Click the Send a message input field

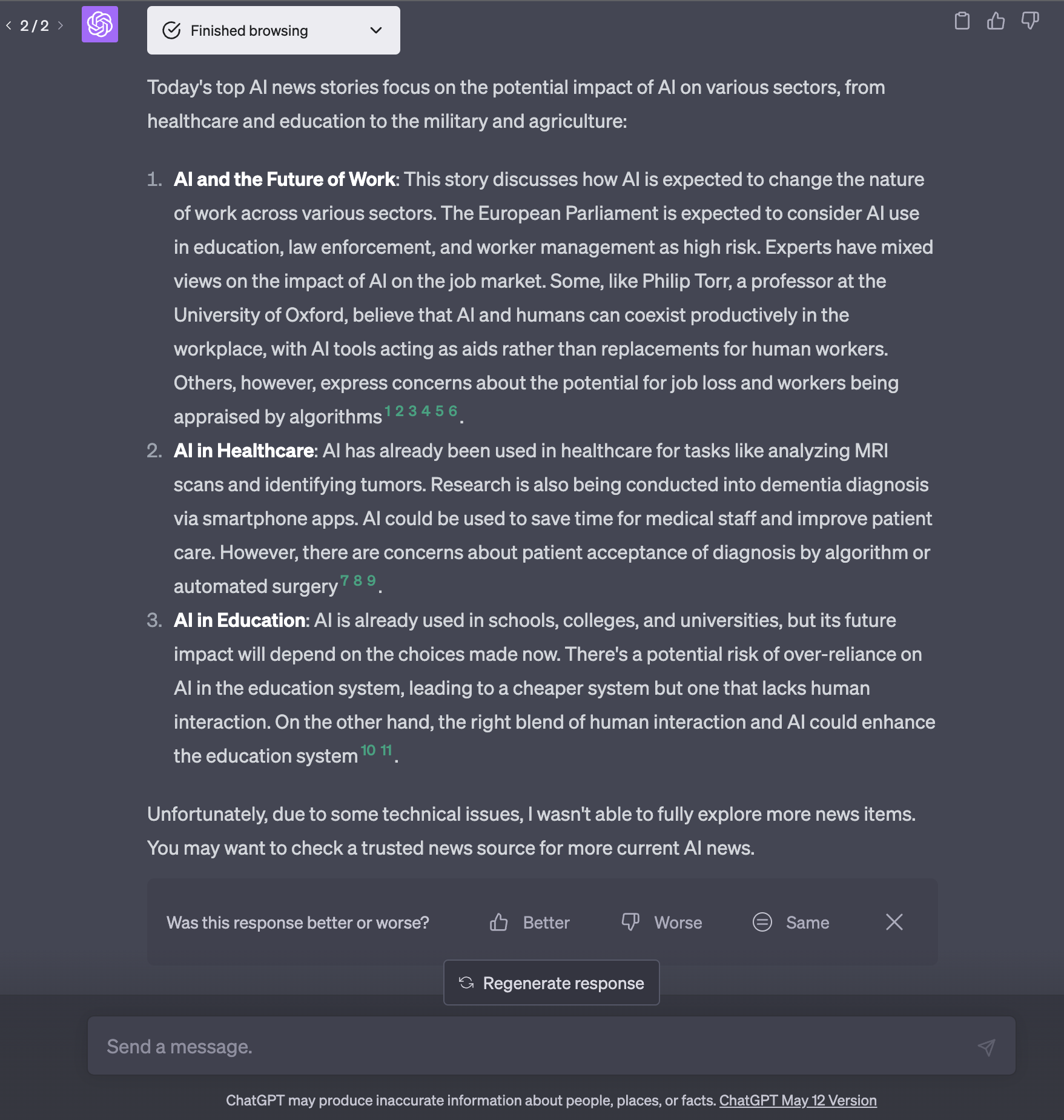(x=533, y=1047)
